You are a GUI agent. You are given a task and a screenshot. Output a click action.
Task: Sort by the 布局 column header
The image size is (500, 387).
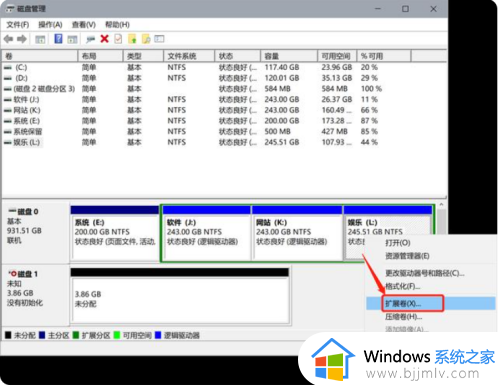100,56
